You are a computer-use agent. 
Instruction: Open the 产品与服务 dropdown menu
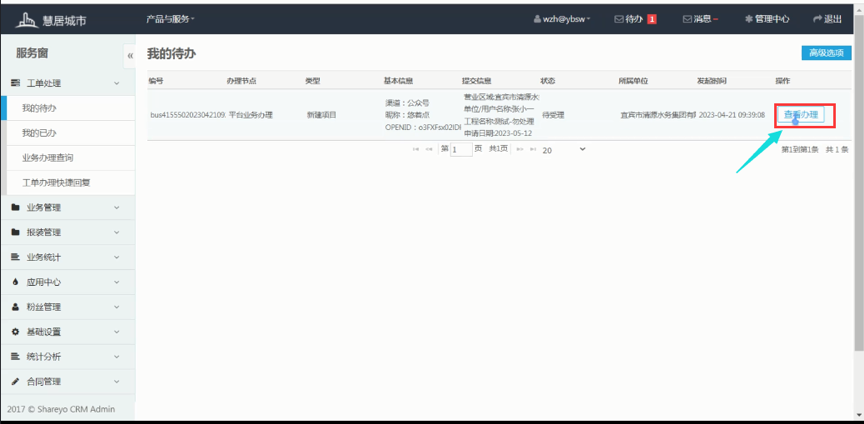[170, 19]
